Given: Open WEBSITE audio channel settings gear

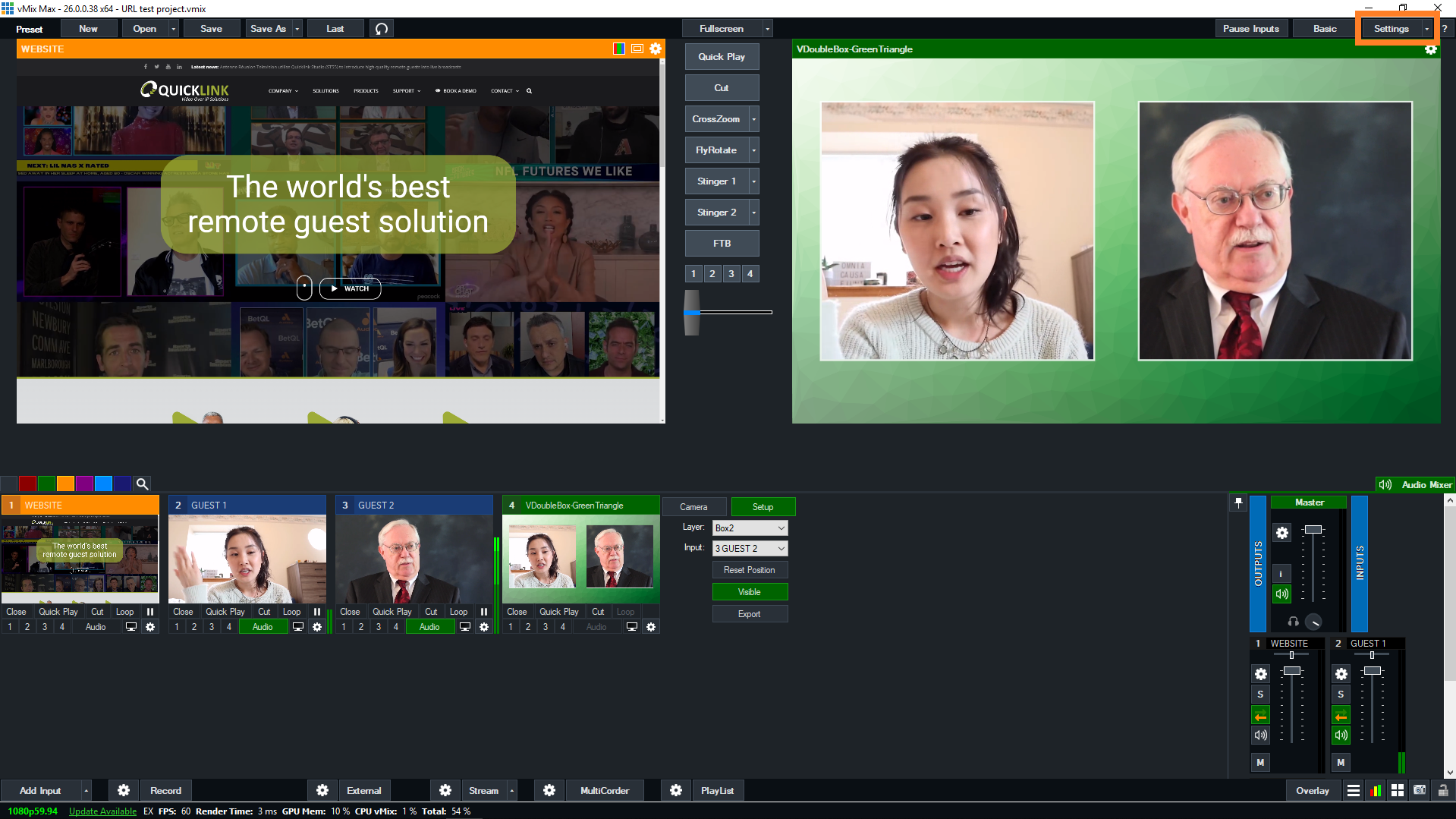Looking at the screenshot, I should point(1261,674).
